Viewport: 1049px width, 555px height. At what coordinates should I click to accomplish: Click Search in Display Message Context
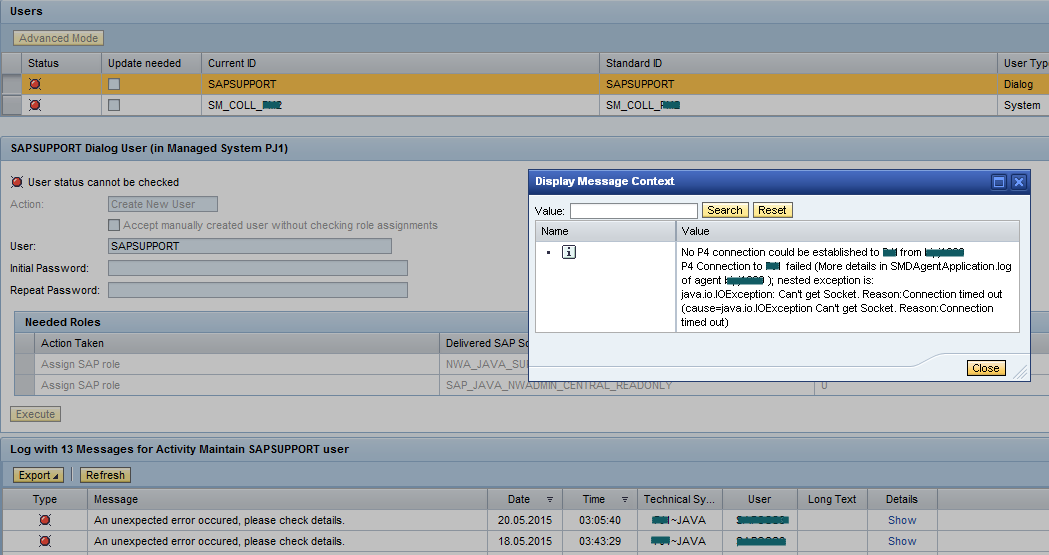(x=725, y=210)
